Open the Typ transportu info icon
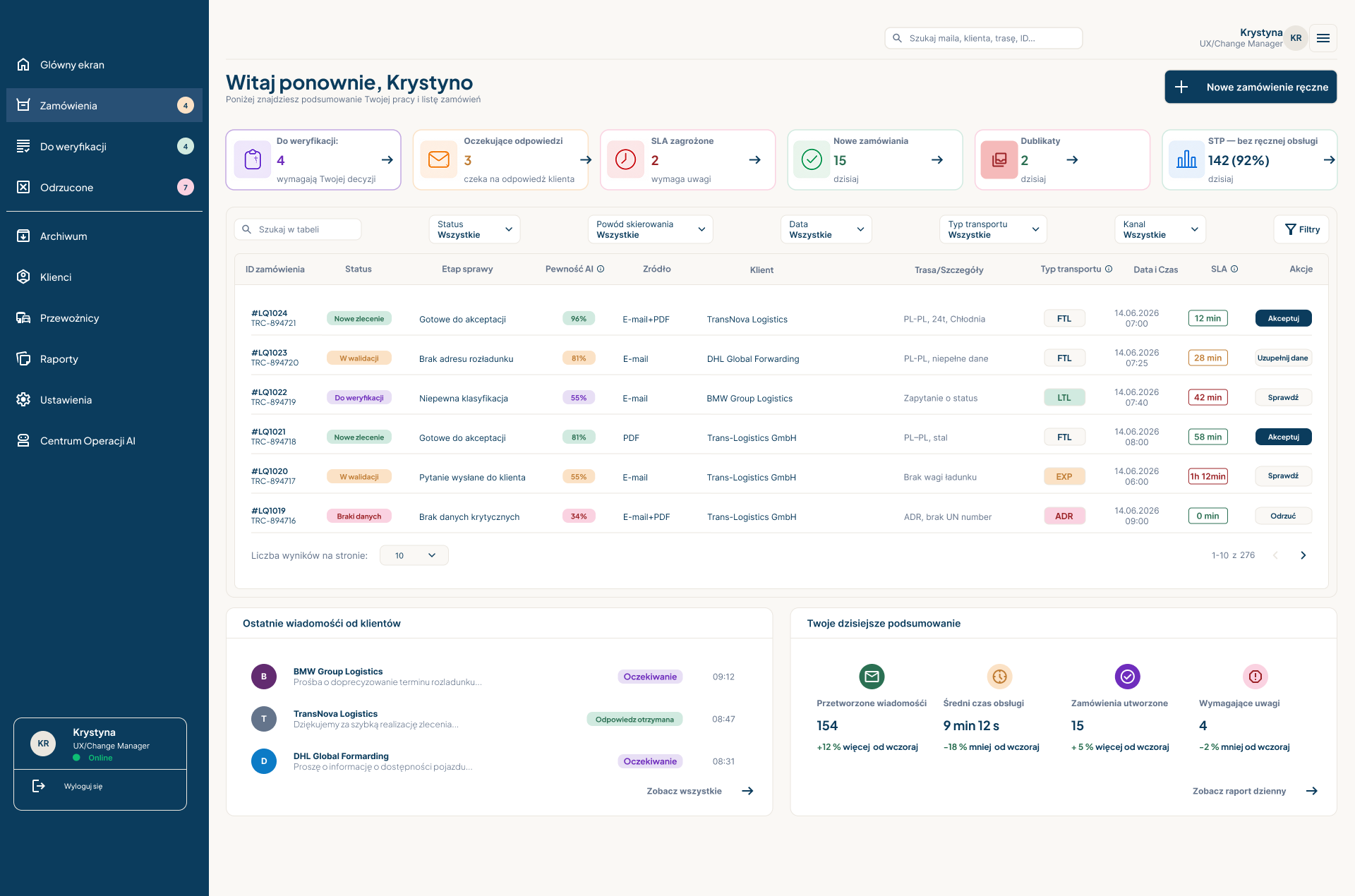The width and height of the screenshot is (1355, 896). point(1109,269)
